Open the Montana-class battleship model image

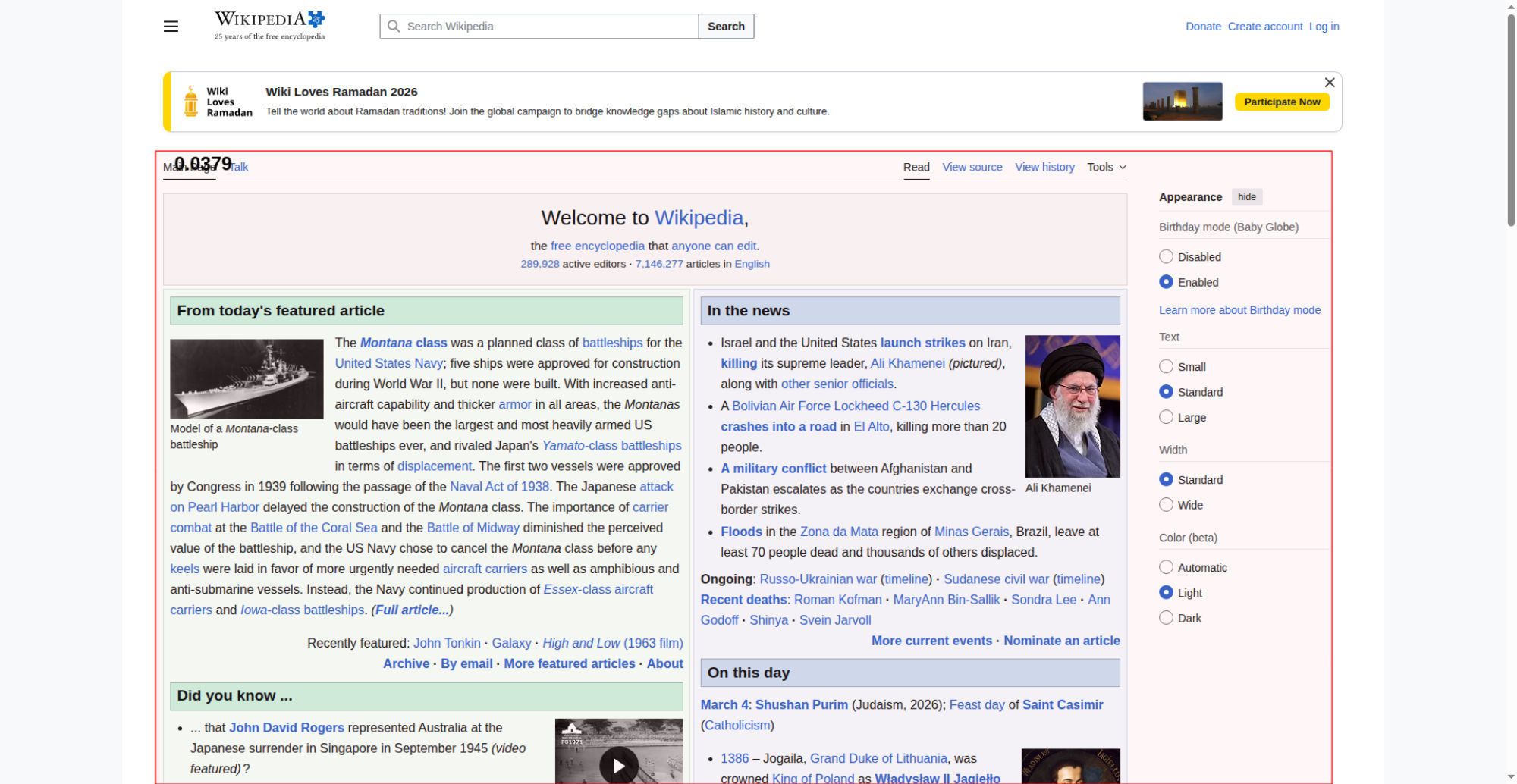[x=247, y=378]
